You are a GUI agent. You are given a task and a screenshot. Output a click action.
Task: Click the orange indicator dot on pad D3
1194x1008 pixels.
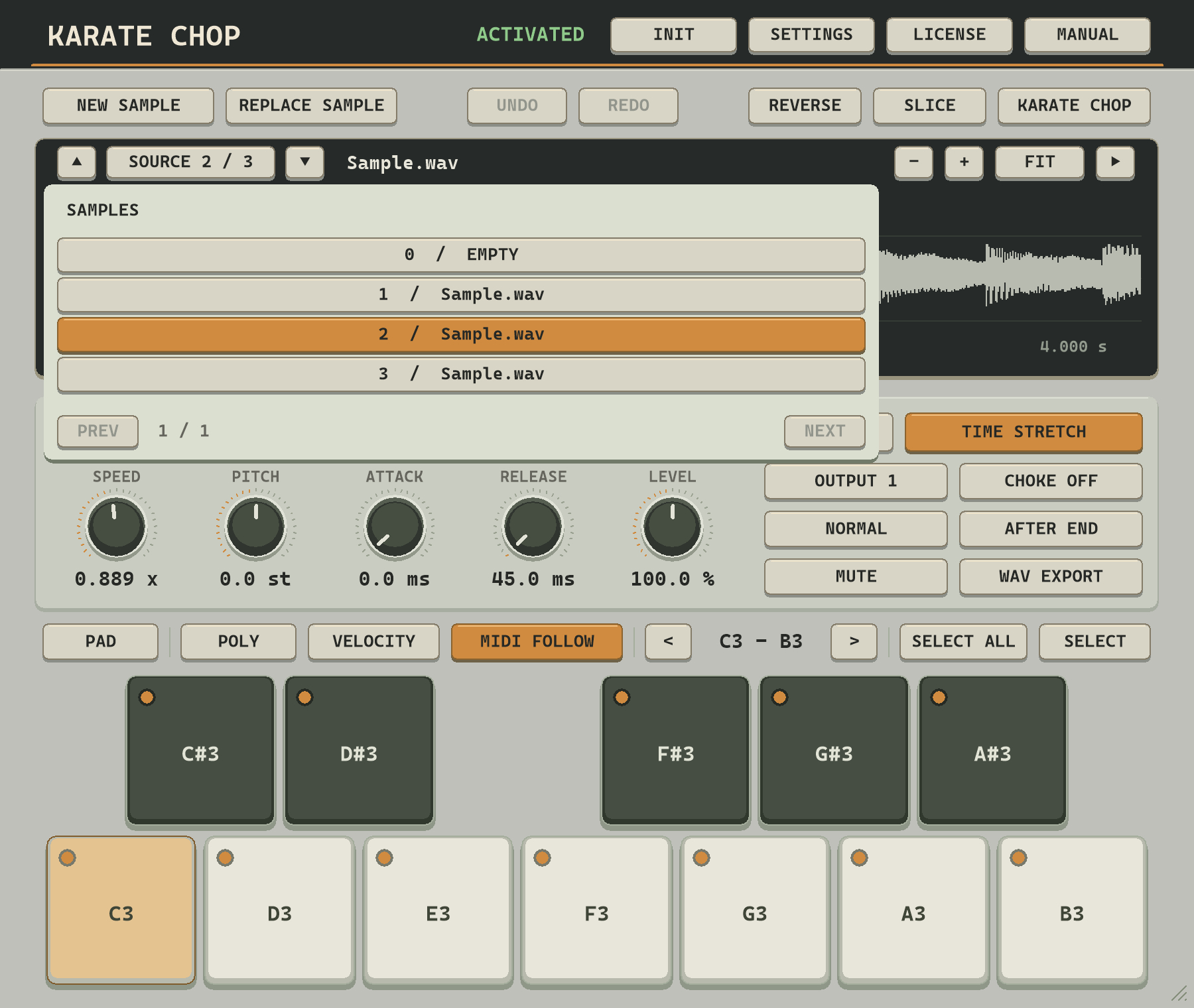tap(226, 857)
